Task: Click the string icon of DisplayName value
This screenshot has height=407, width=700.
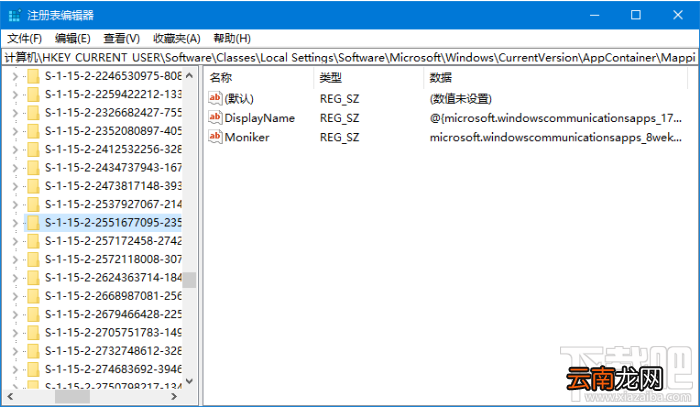Action: [x=215, y=117]
